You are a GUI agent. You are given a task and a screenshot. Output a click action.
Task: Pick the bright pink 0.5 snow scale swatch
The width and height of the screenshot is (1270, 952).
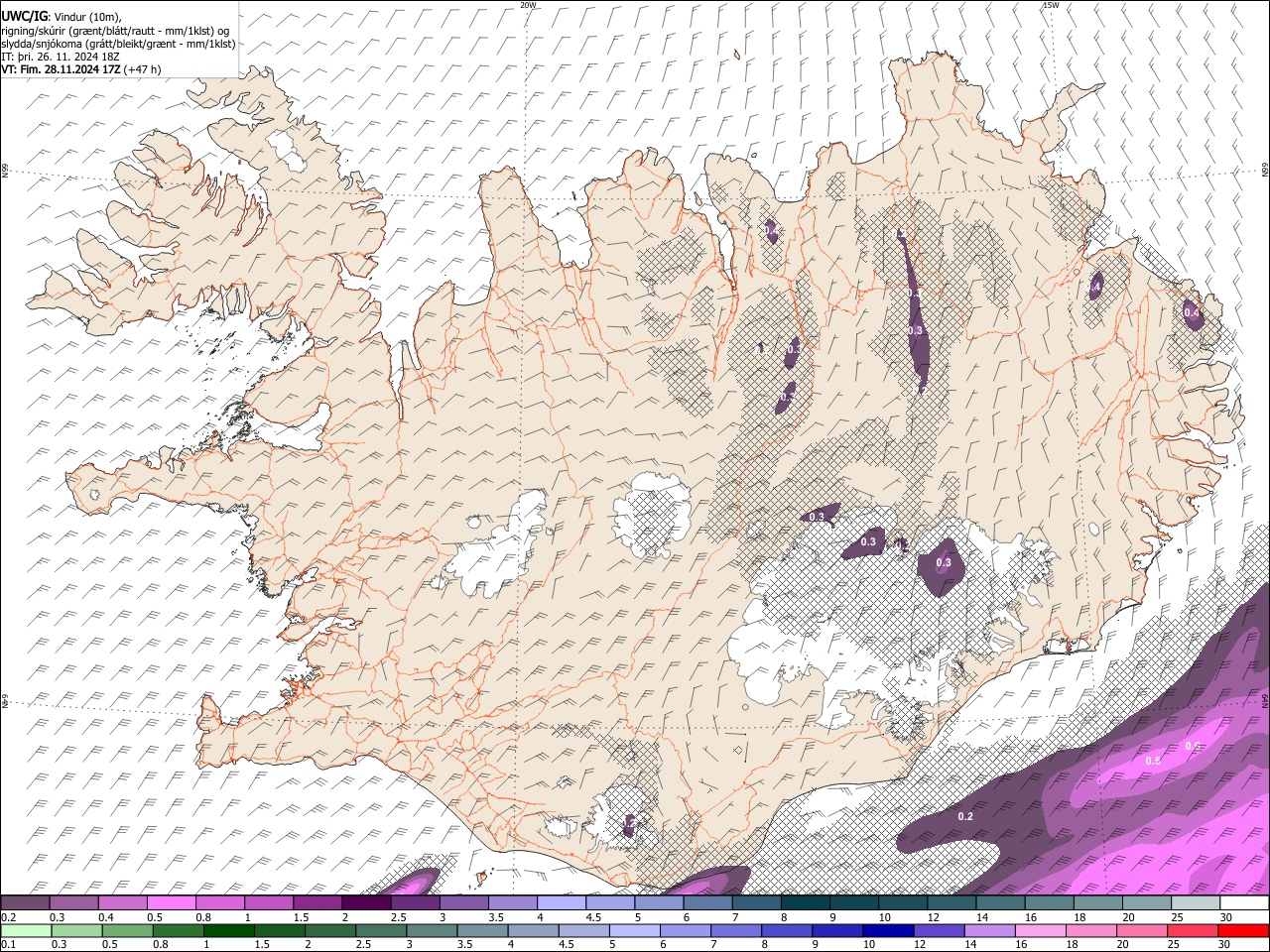[x=171, y=903]
